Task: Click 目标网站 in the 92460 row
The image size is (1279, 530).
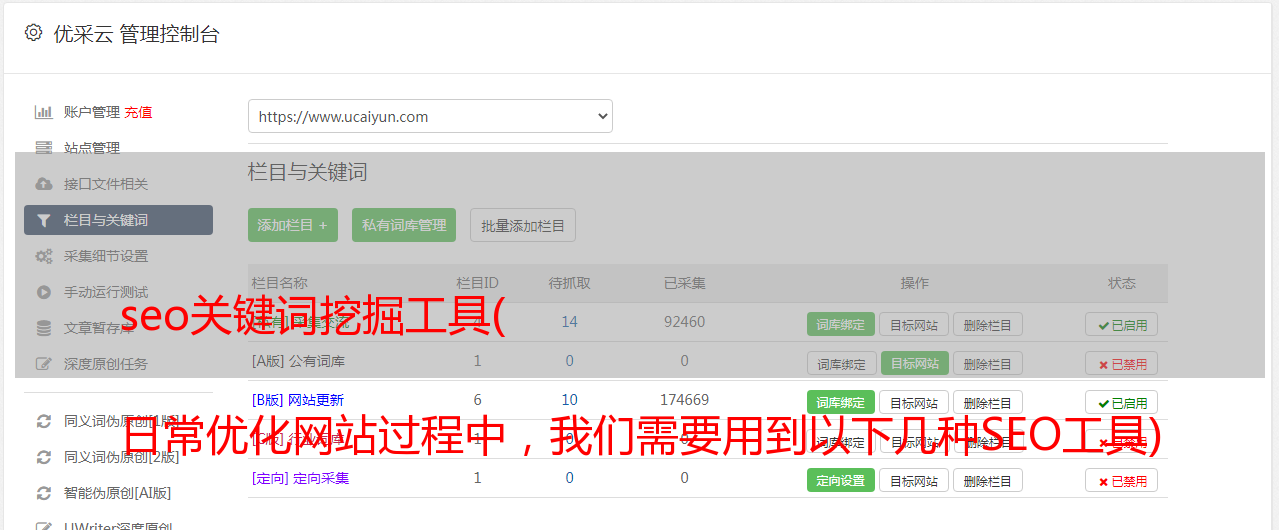Action: pyautogui.click(x=914, y=324)
